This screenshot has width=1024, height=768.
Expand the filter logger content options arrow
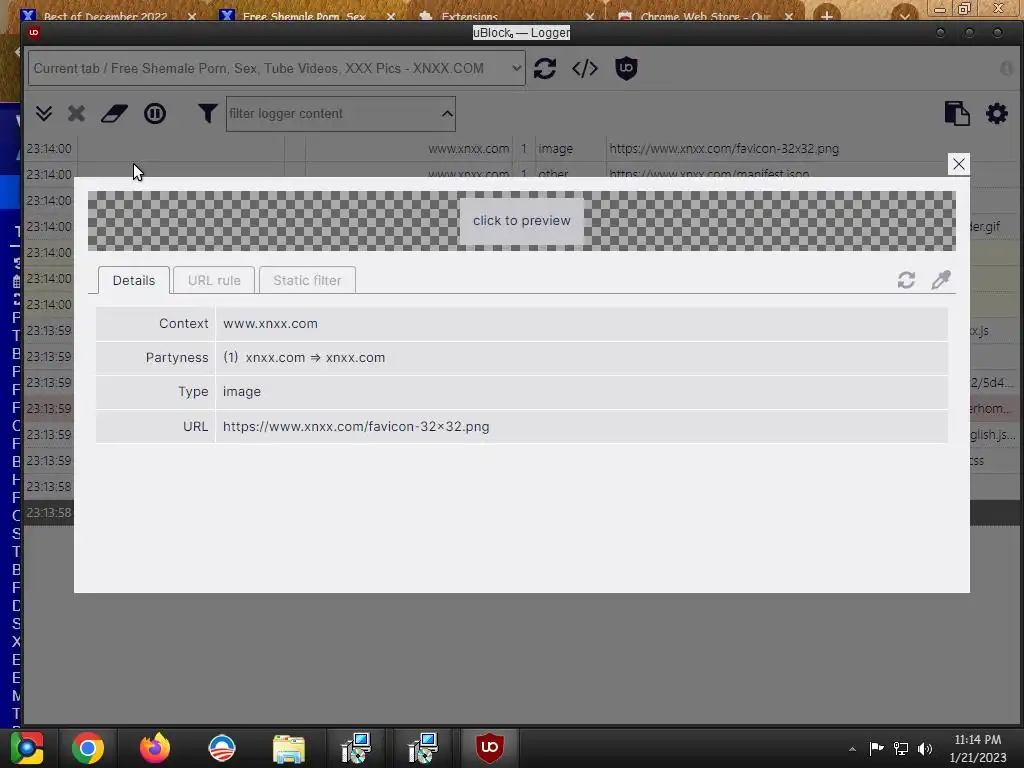click(x=447, y=114)
